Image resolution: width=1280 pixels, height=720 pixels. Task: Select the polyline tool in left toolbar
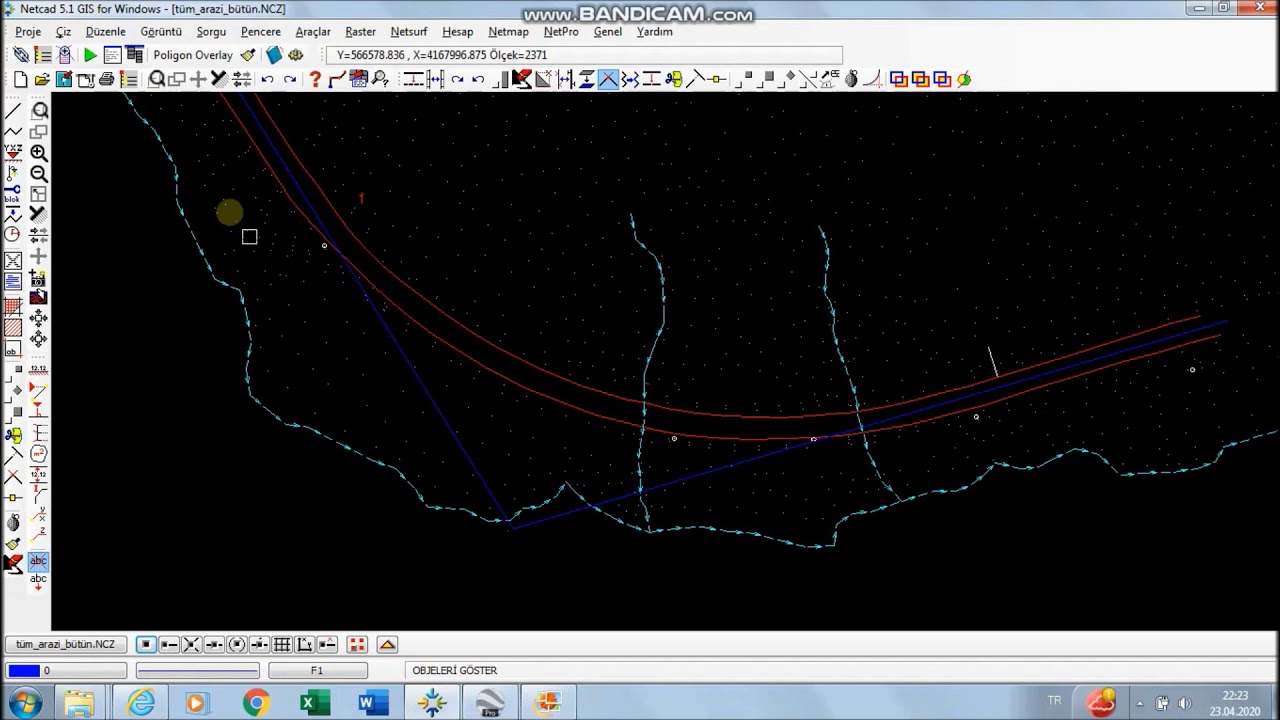[13, 132]
